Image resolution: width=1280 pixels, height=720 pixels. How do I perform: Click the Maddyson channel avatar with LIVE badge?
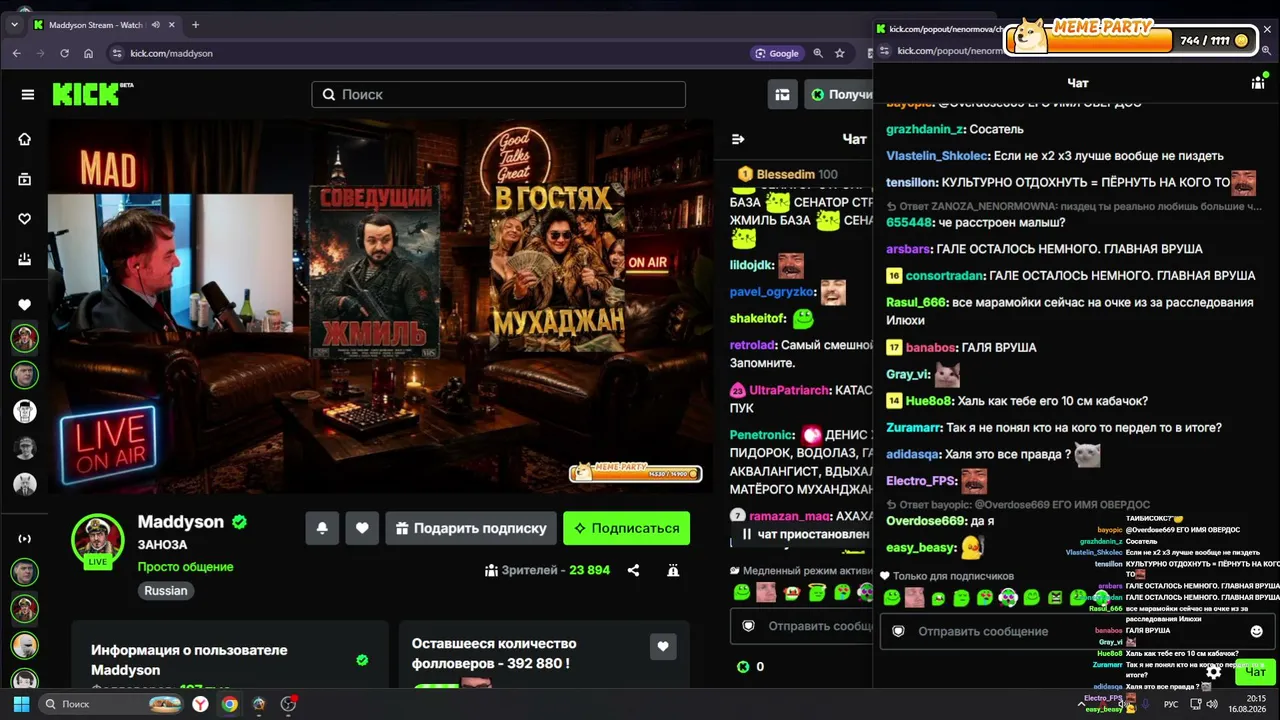[97, 540]
